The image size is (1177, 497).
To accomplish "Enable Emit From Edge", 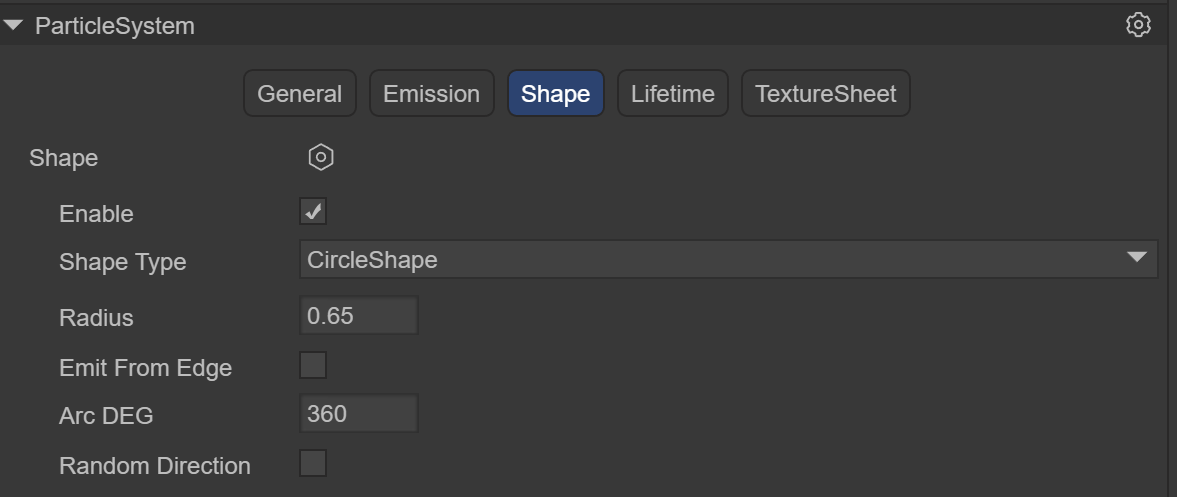I will [313, 366].
